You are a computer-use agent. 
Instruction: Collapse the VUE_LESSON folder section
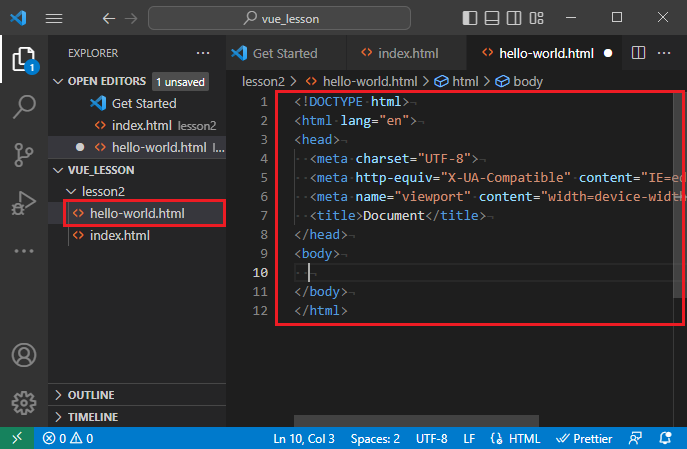[58, 170]
